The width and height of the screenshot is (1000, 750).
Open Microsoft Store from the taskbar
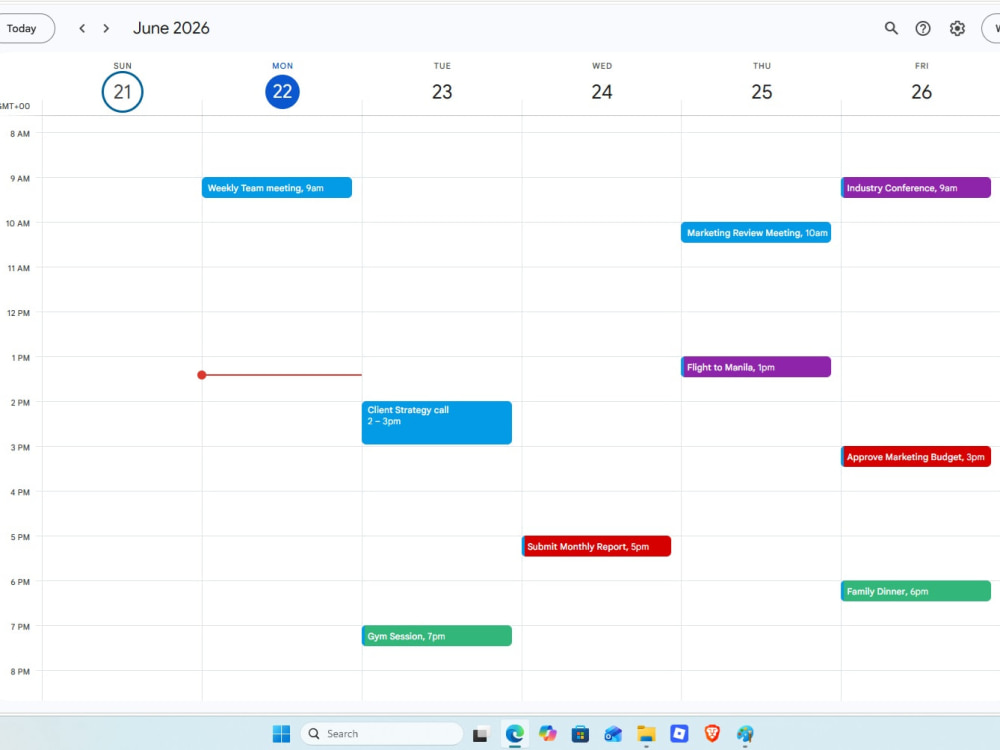tap(580, 734)
